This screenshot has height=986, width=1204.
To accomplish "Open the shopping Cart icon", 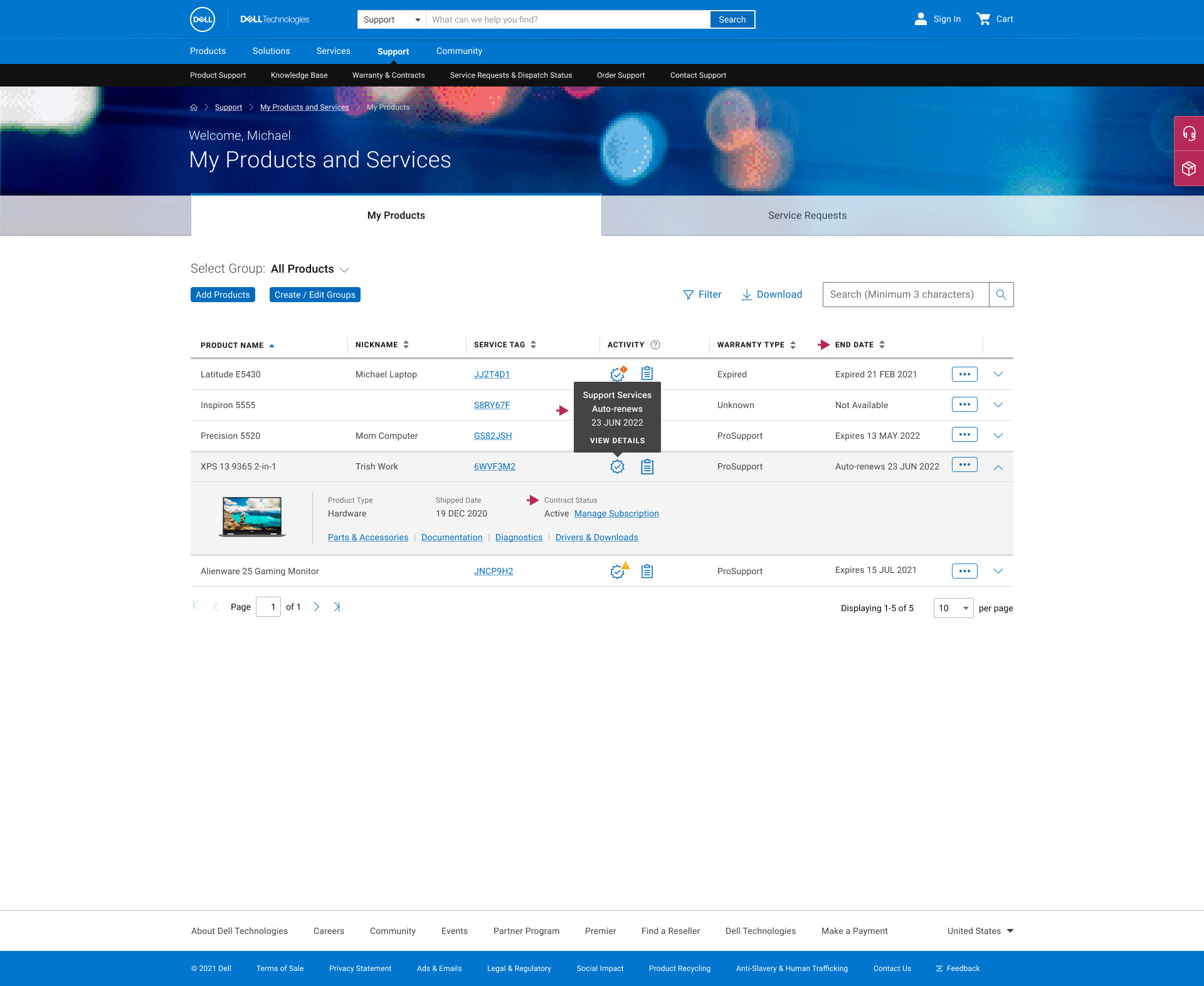I will pos(983,19).
